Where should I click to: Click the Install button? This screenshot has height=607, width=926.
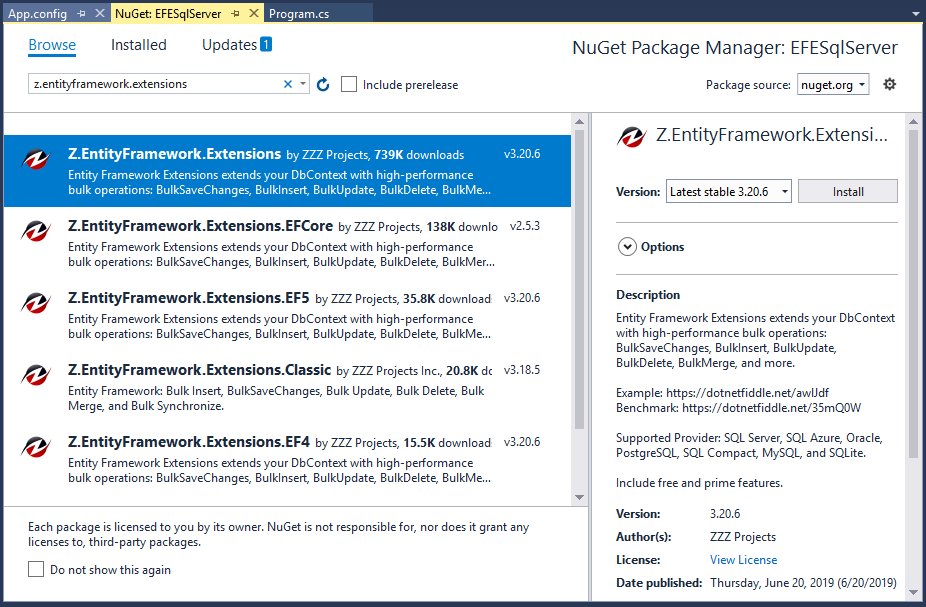point(847,191)
